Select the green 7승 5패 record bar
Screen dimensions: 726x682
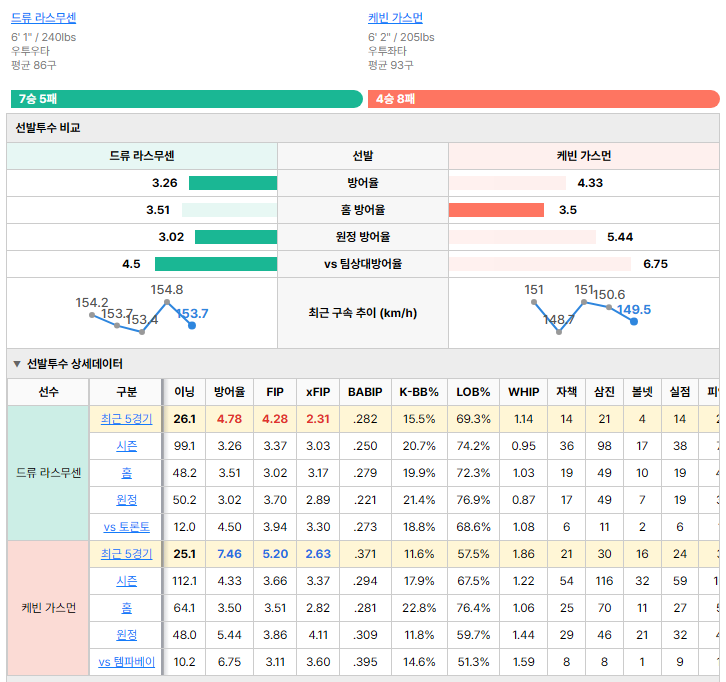[187, 99]
